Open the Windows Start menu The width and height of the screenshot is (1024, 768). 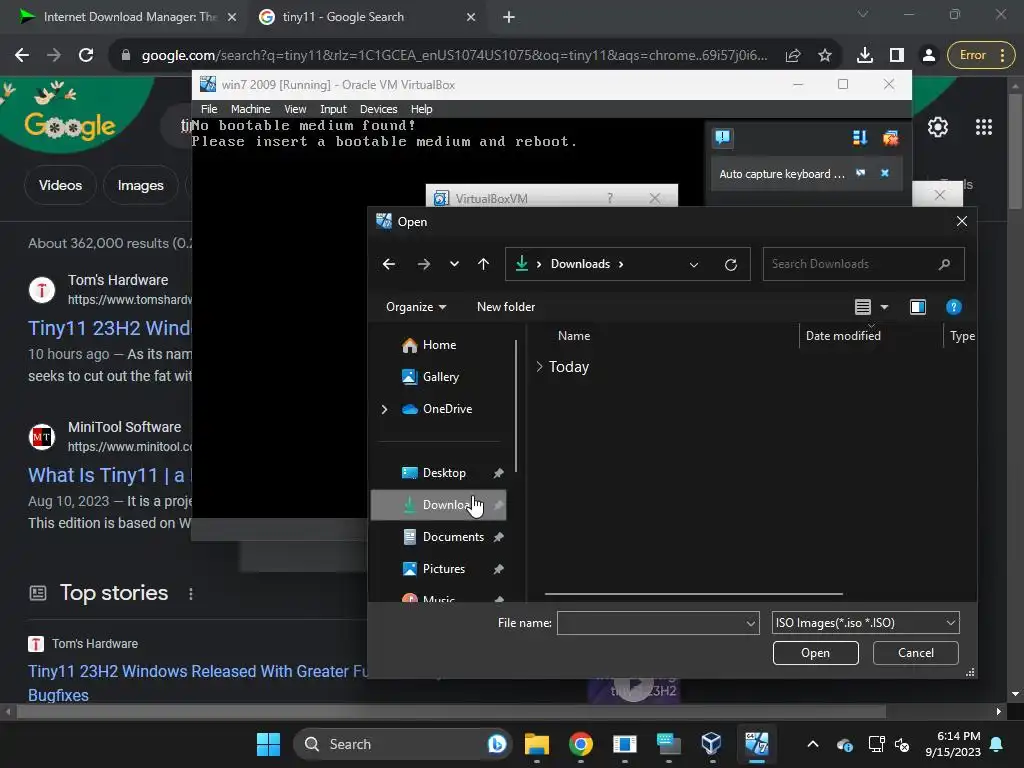click(x=268, y=744)
